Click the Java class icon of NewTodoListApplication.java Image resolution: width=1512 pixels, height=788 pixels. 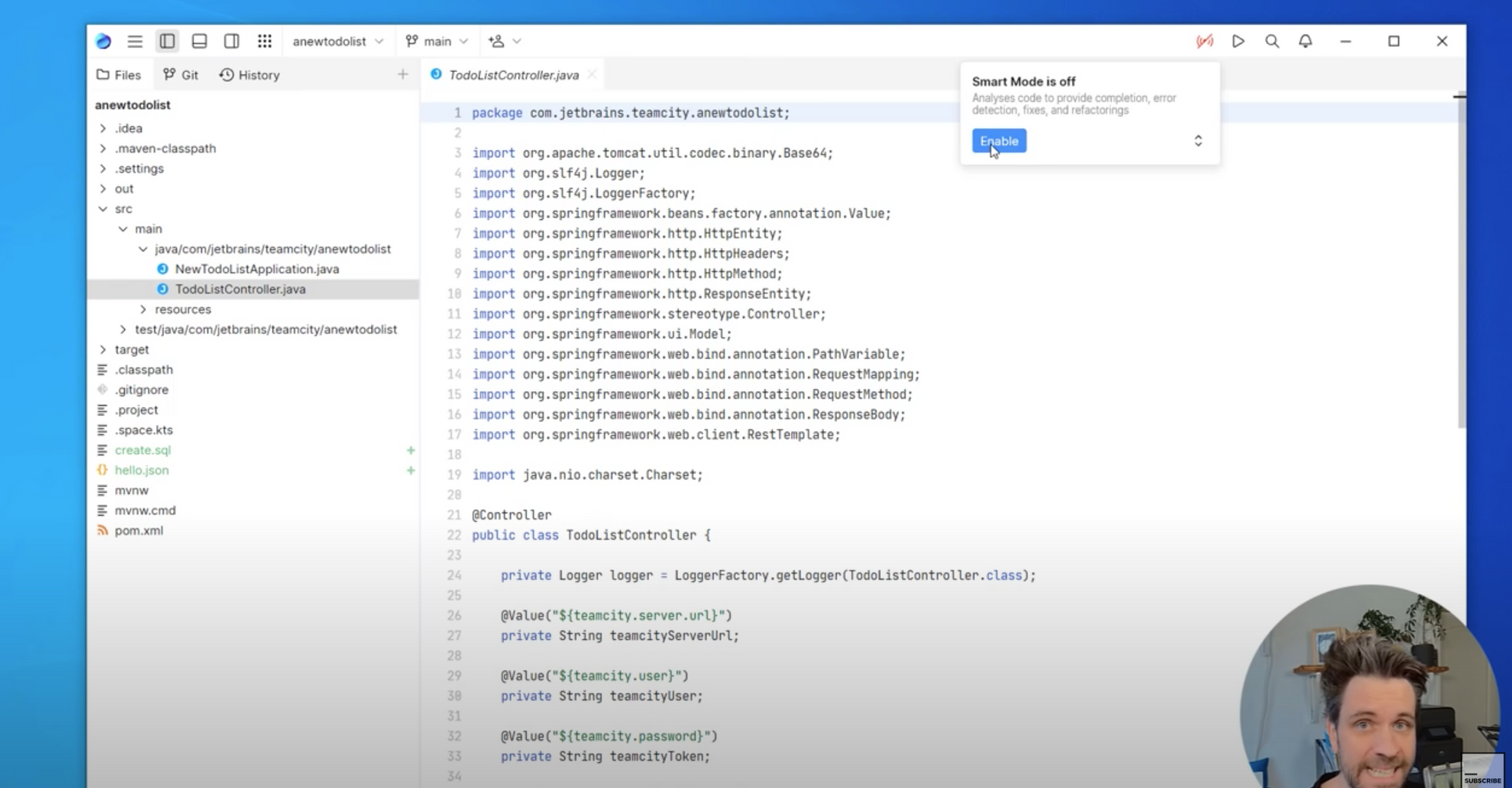(163, 269)
